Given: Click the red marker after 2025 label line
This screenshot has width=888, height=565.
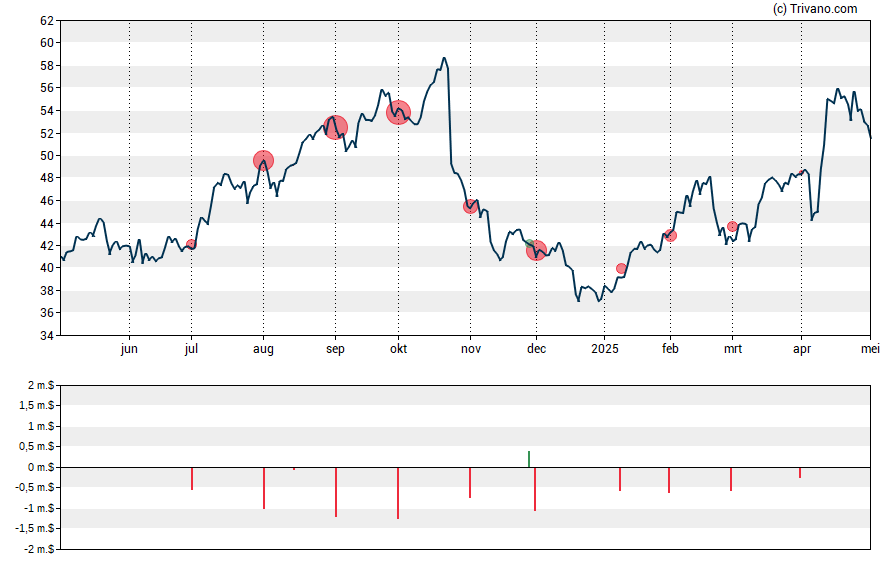Looking at the screenshot, I should coord(621,268).
